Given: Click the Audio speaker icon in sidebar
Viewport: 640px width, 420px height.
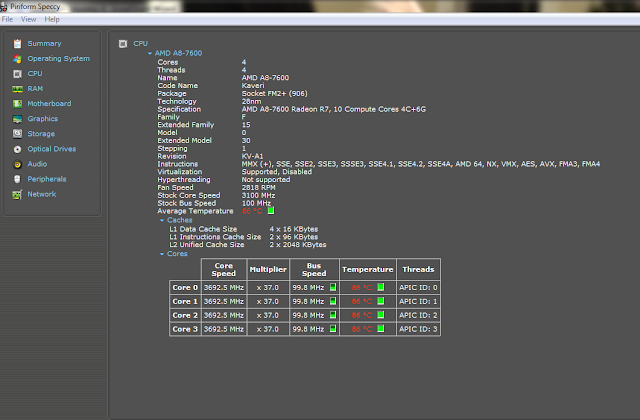Looking at the screenshot, I should click(17, 164).
